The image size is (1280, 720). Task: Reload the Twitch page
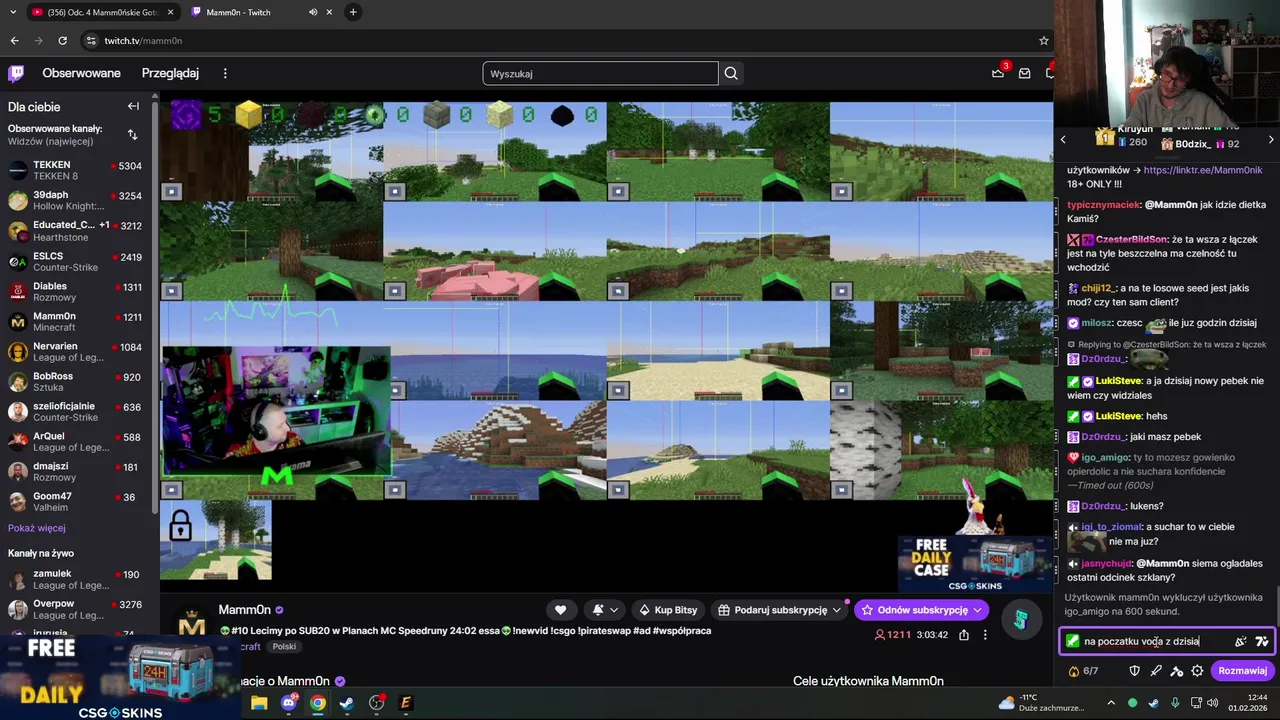coord(62,40)
